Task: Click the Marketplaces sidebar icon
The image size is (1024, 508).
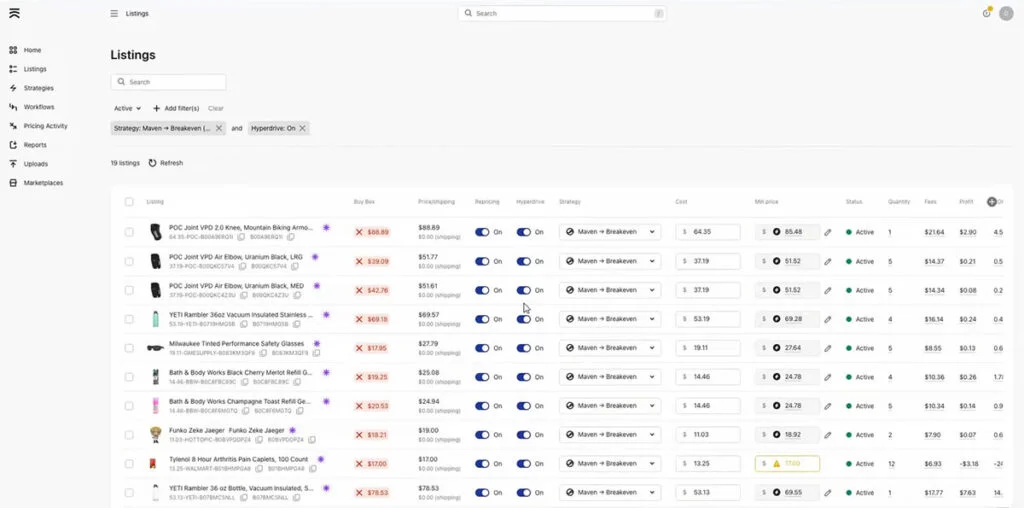Action: point(13,183)
